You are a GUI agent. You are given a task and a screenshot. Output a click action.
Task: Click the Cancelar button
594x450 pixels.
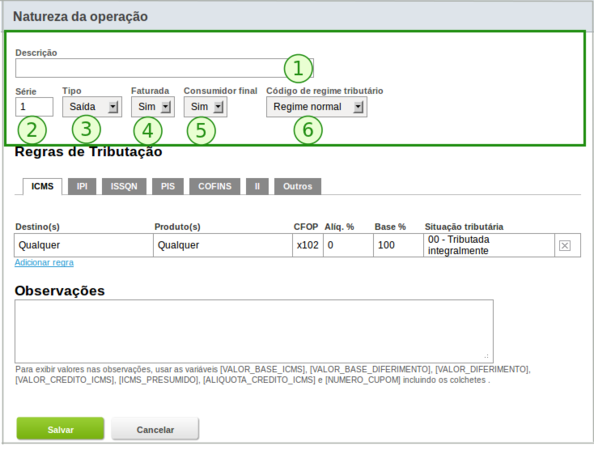(155, 429)
